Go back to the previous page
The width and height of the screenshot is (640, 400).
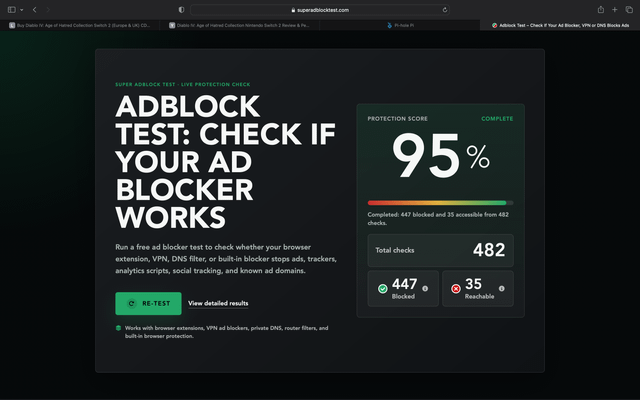click(x=35, y=10)
